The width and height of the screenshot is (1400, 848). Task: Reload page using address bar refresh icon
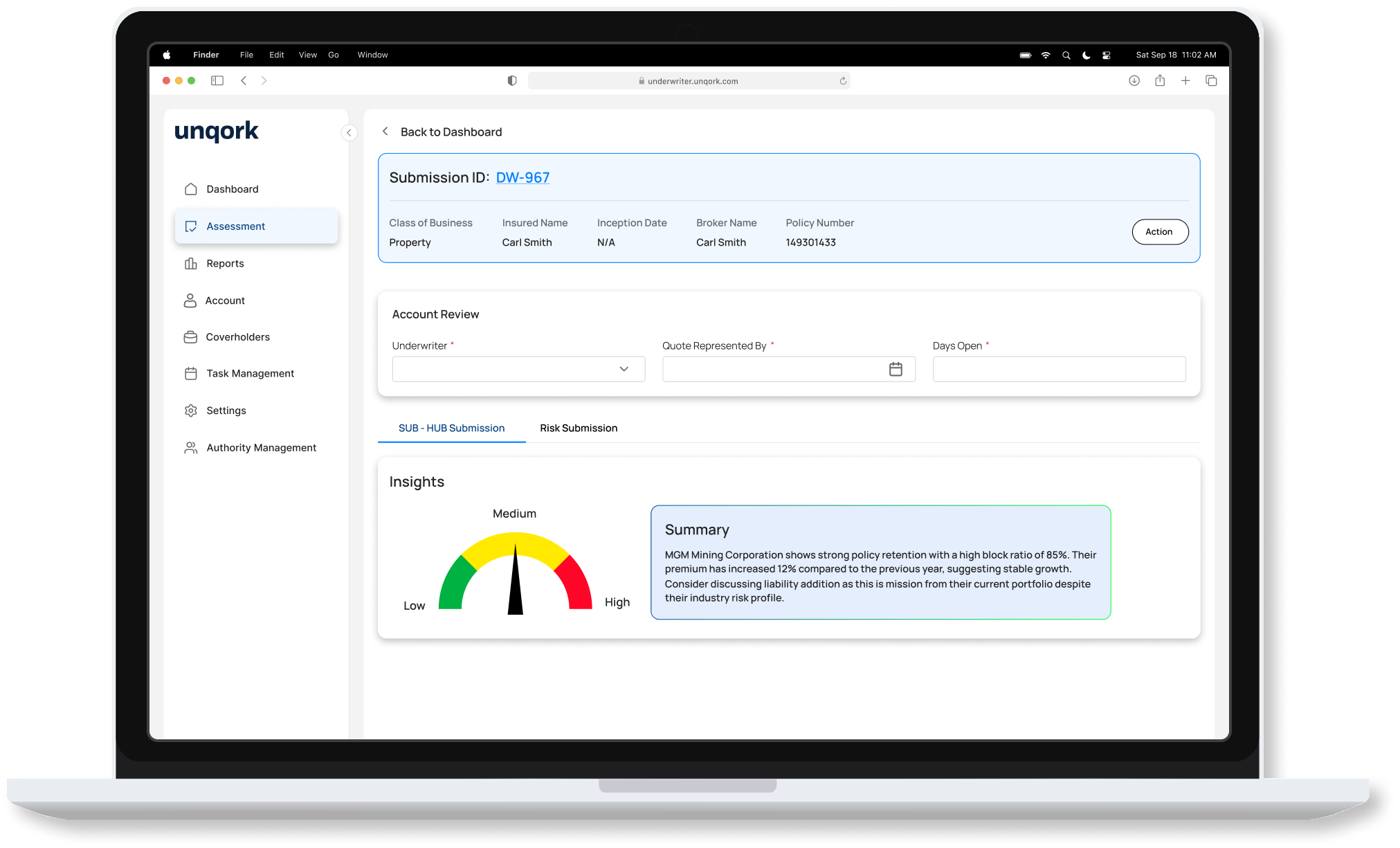coord(843,81)
